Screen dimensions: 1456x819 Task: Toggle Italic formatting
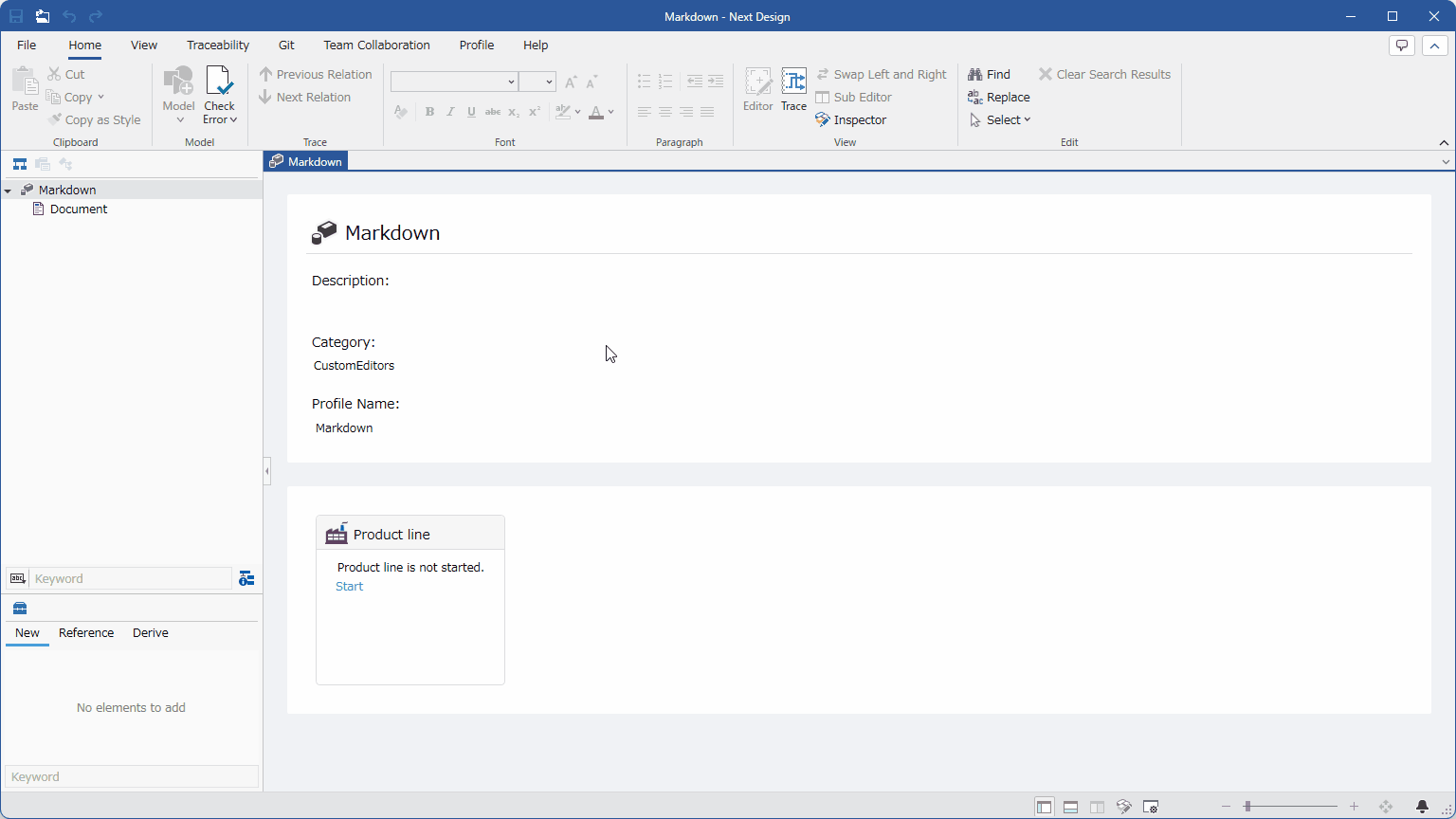(x=450, y=112)
